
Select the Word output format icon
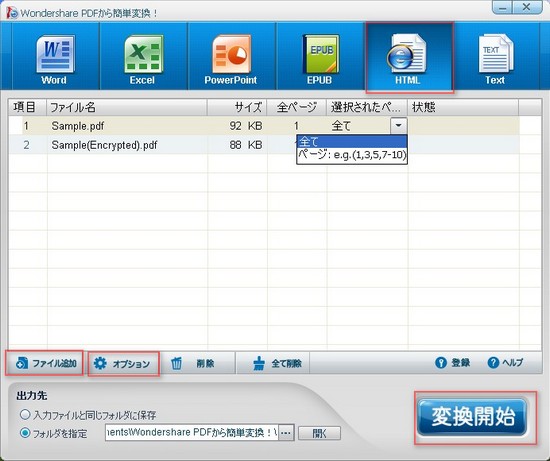(55, 56)
